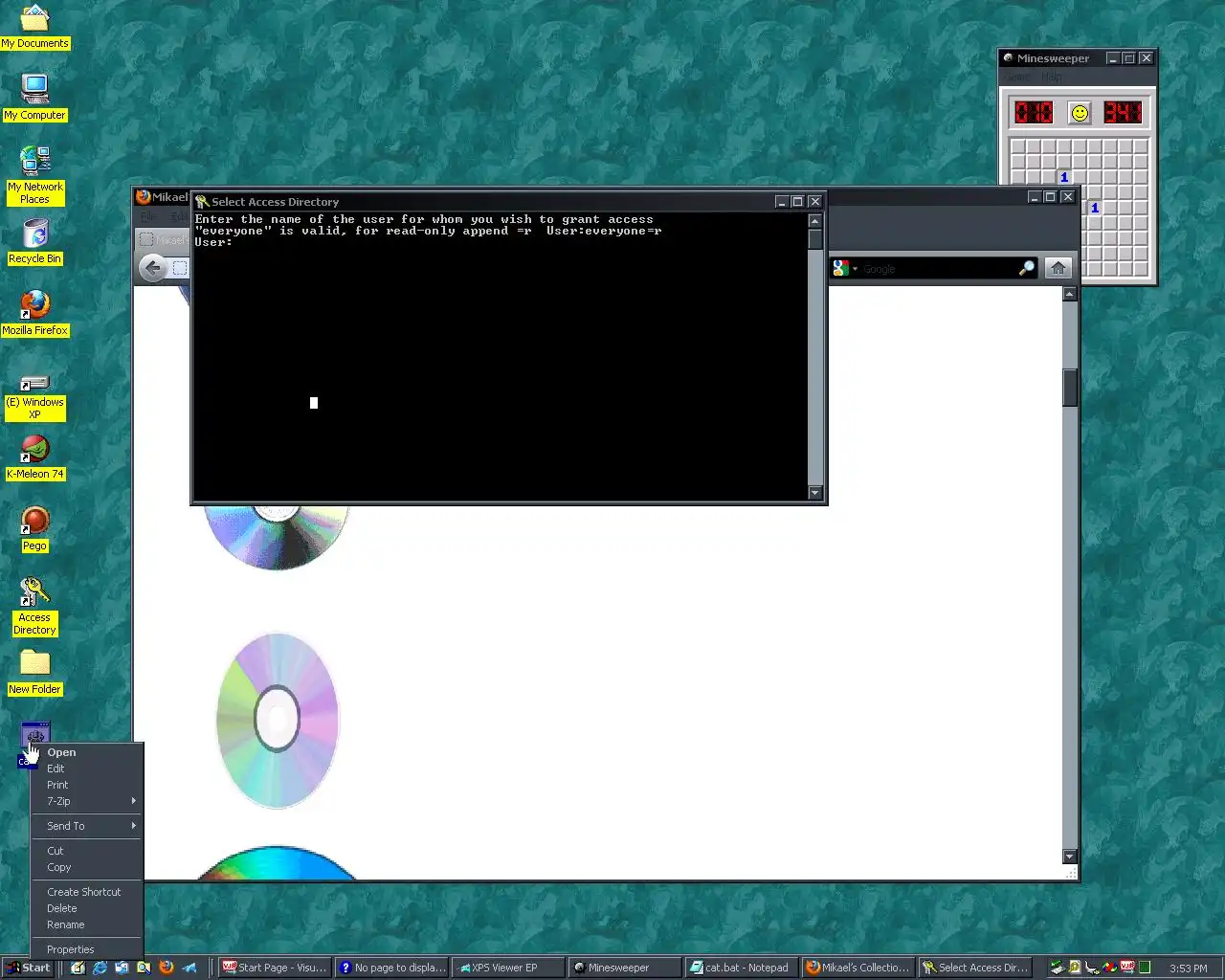Click the Minesweeper title bar mine icon

[1008, 57]
